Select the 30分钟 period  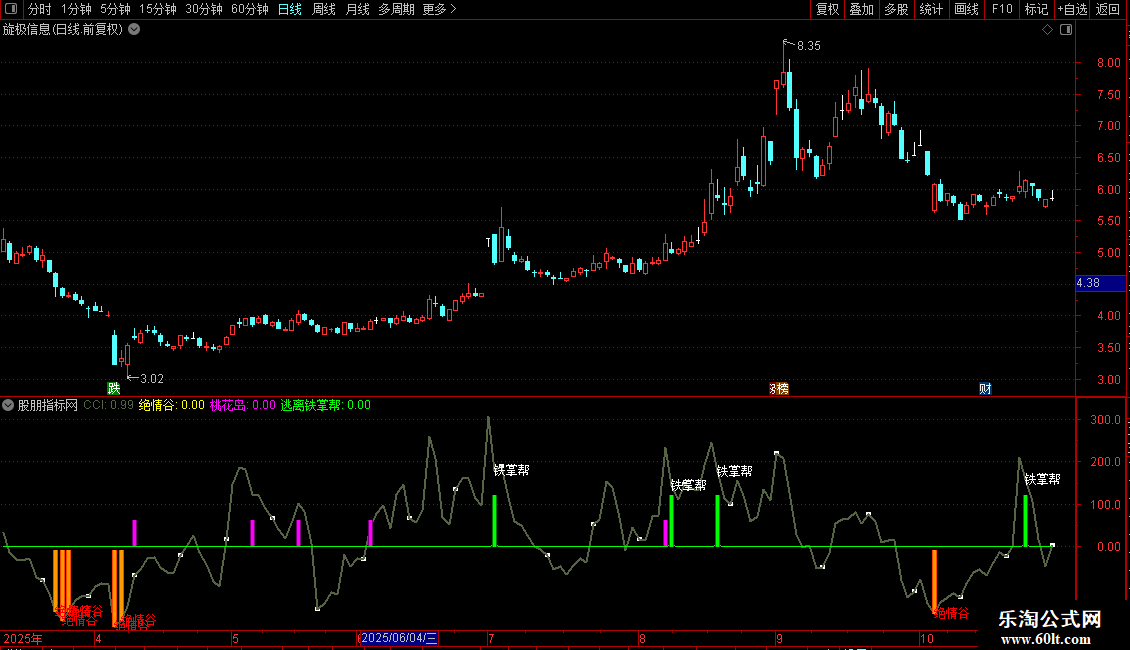(x=204, y=9)
